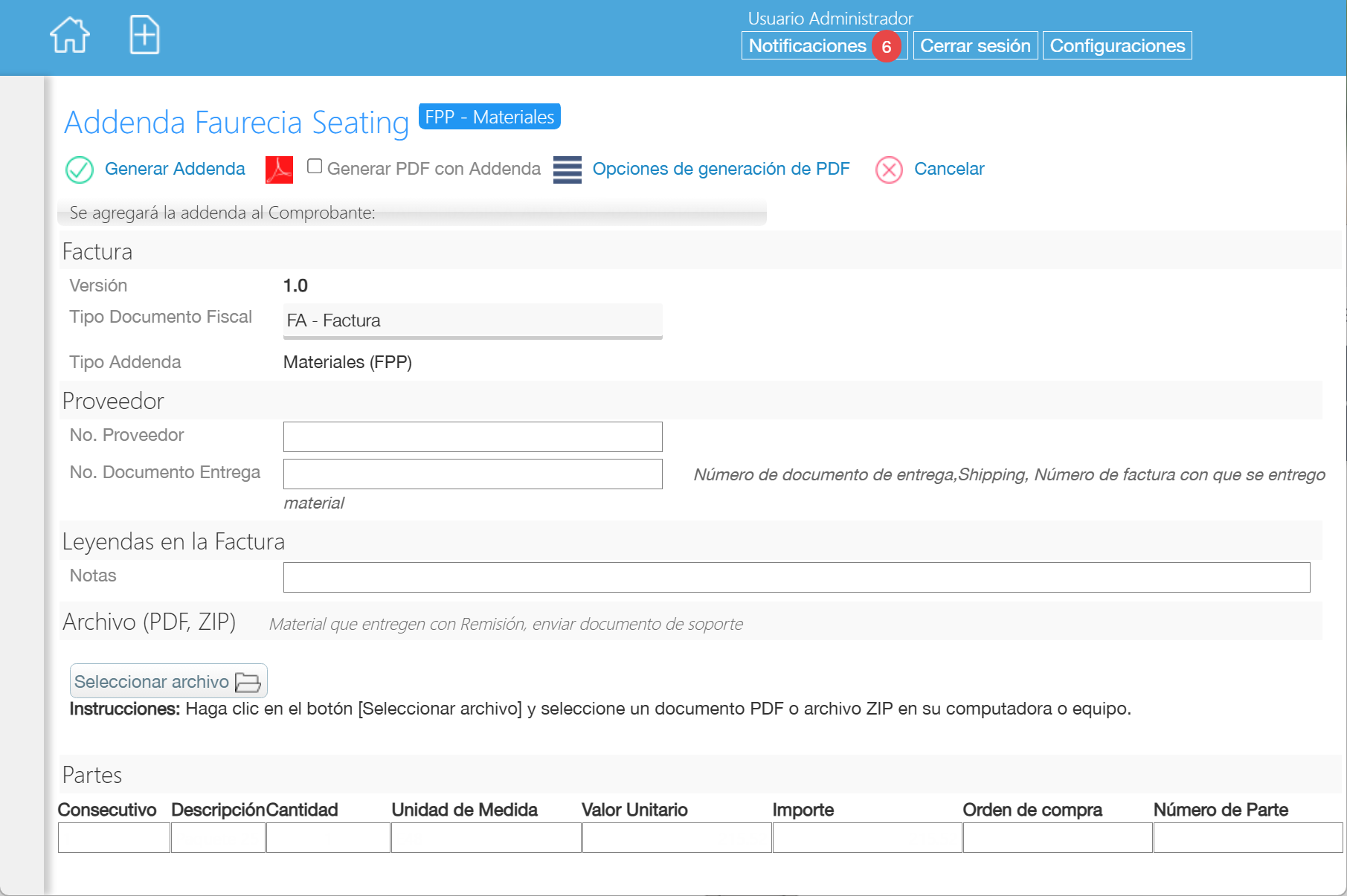1347x896 pixels.
Task: Click the Archivo (PDF, ZIP) heading
Action: point(149,622)
